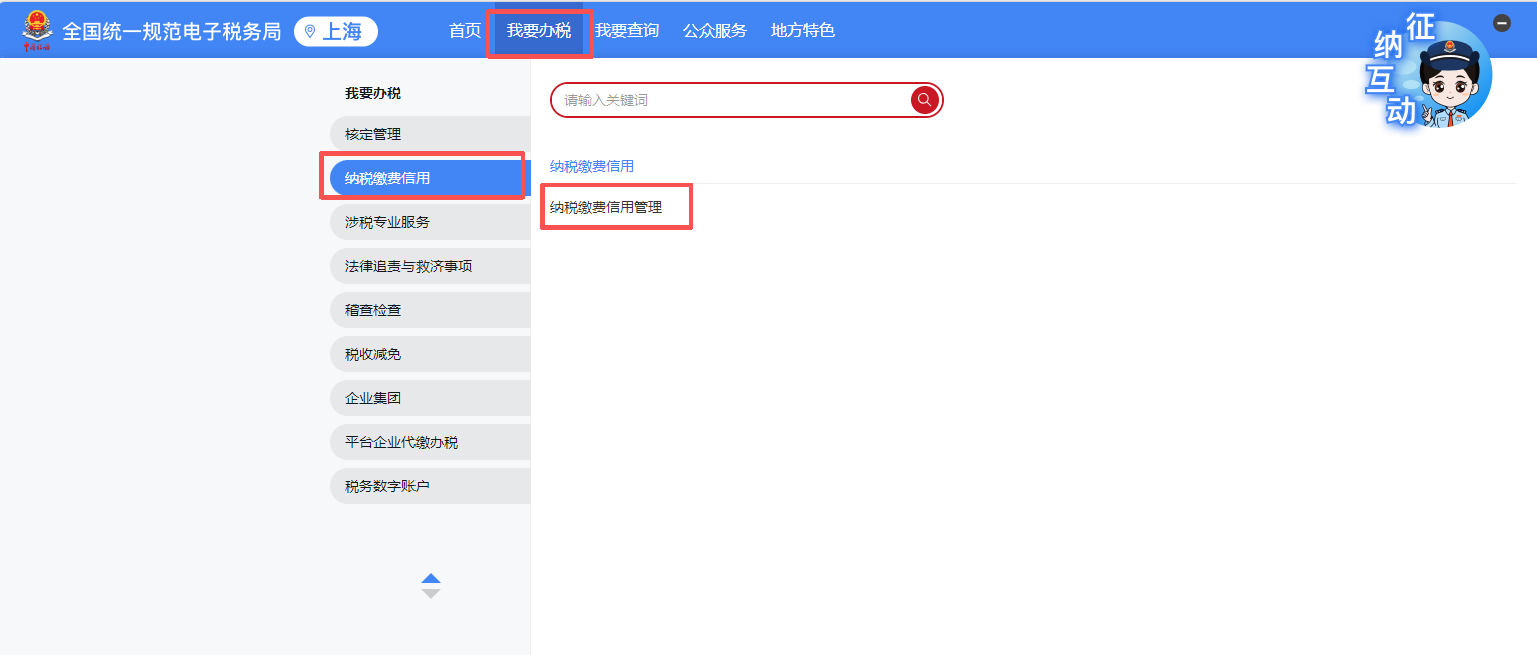Open 公众服务 in top navigation

(x=715, y=31)
